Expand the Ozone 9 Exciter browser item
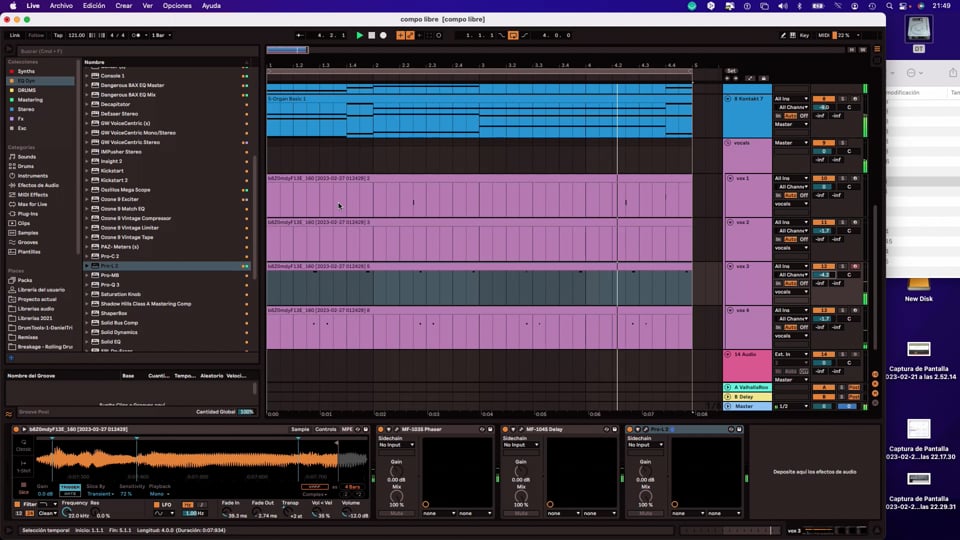This screenshot has width=960, height=540. click(87, 199)
